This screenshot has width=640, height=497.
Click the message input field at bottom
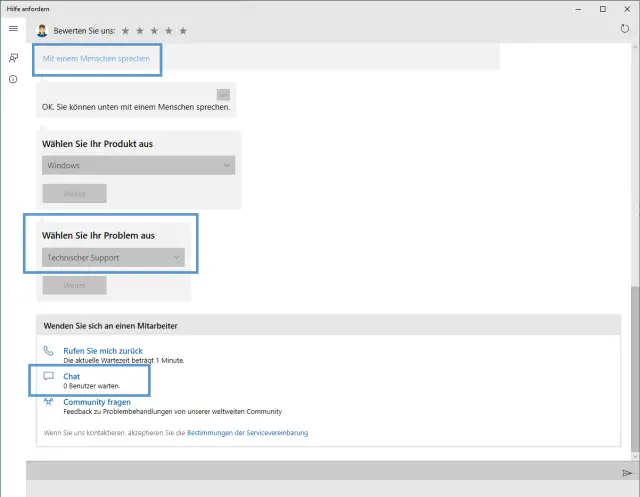pos(320,473)
